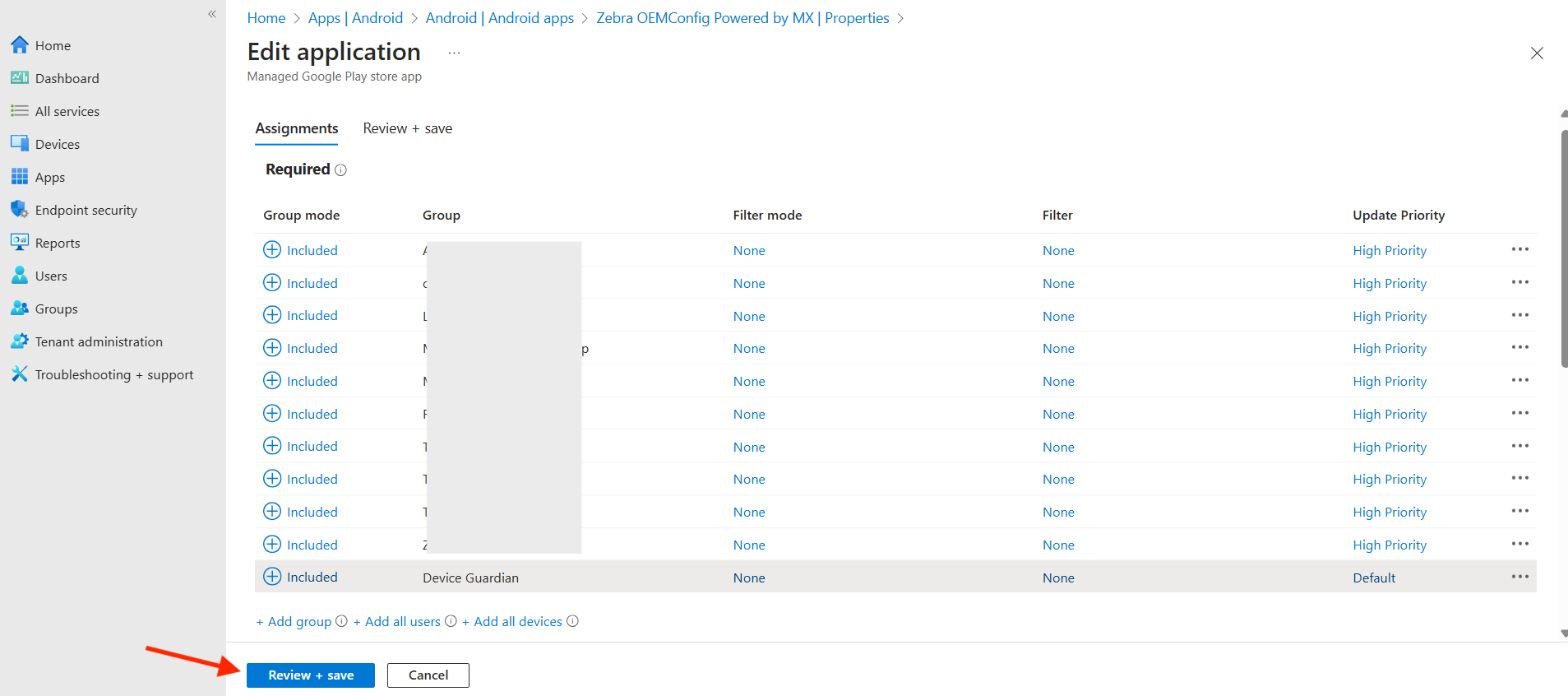Screen dimensions: 1568x696
Task: Switch to the Review + save tab
Action: click(x=407, y=128)
